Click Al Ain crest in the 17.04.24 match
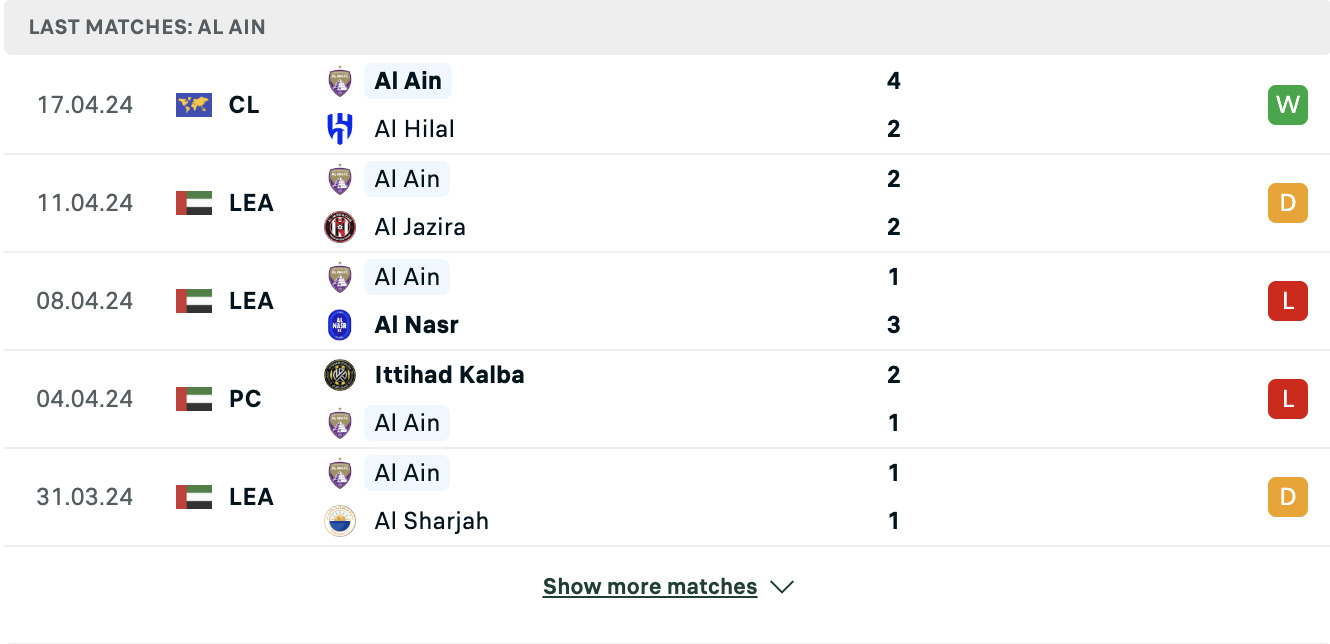1330x644 pixels. [x=340, y=81]
